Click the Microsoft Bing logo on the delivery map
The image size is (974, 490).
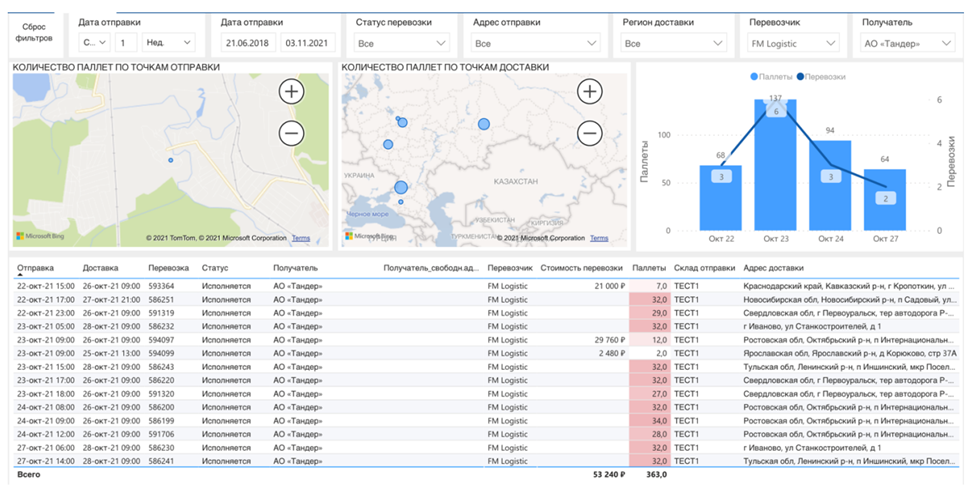[370, 236]
